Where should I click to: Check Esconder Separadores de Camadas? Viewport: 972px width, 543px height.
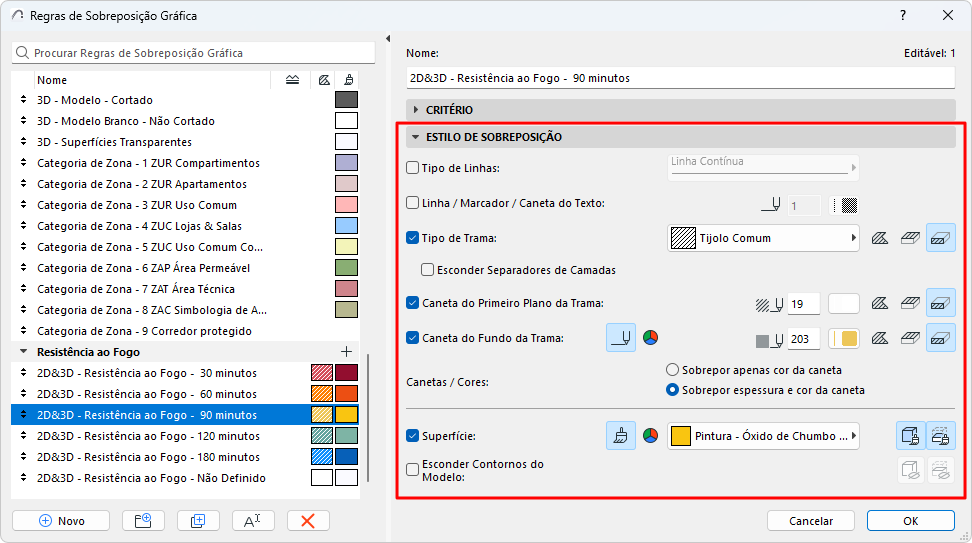(427, 270)
